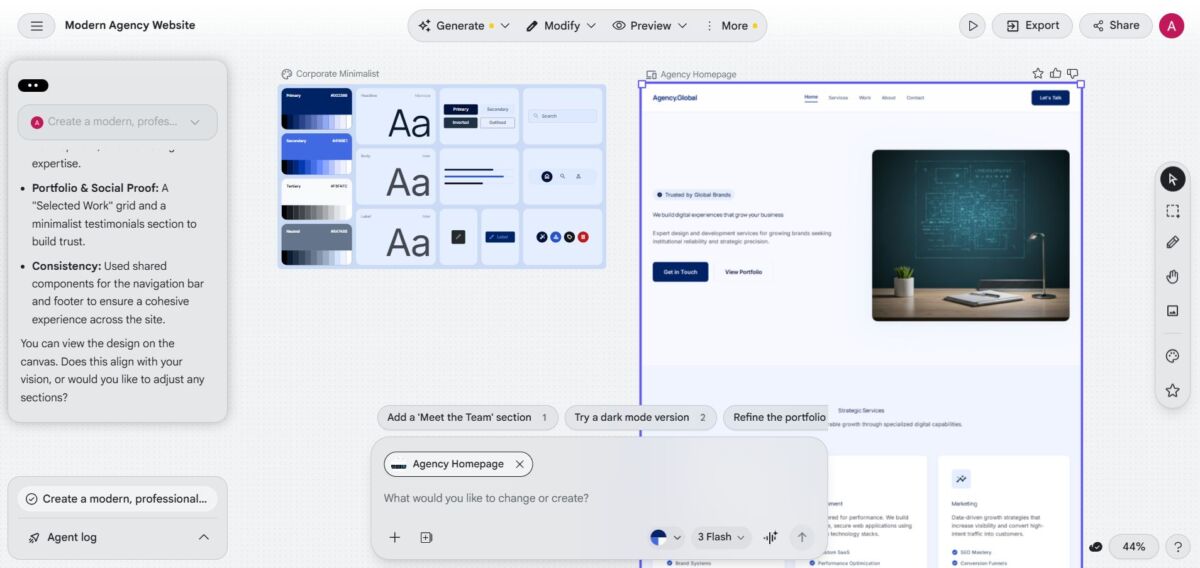Click the rocket icon beside Agent log

click(x=33, y=537)
